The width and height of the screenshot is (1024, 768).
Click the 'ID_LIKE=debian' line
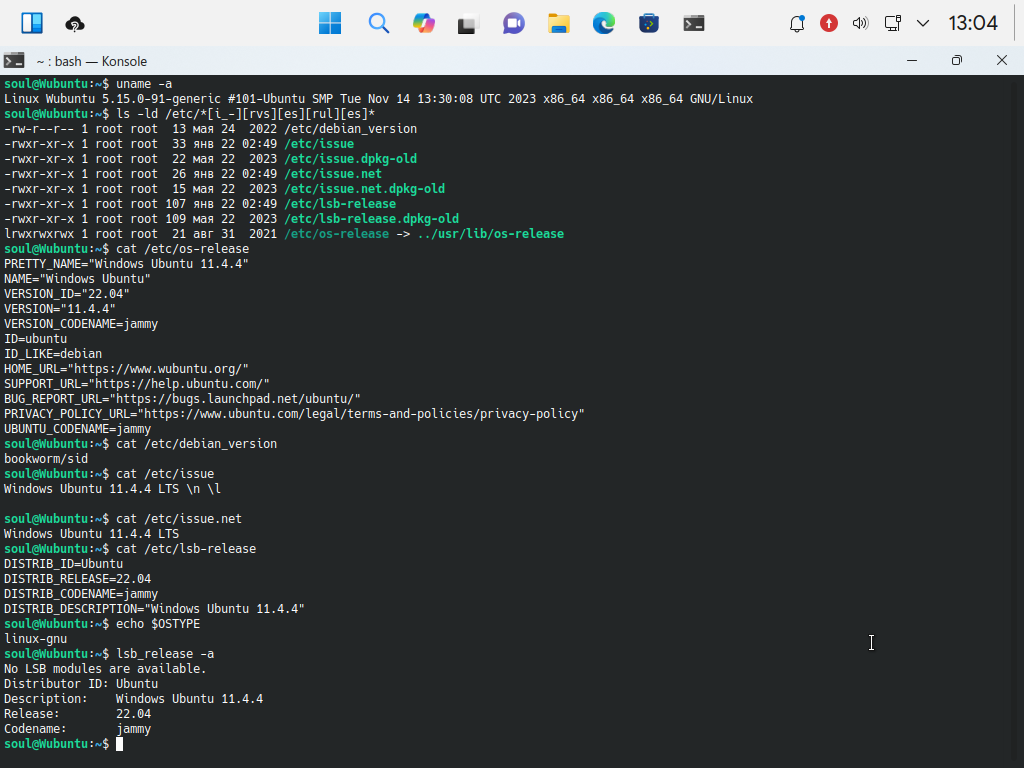53,354
